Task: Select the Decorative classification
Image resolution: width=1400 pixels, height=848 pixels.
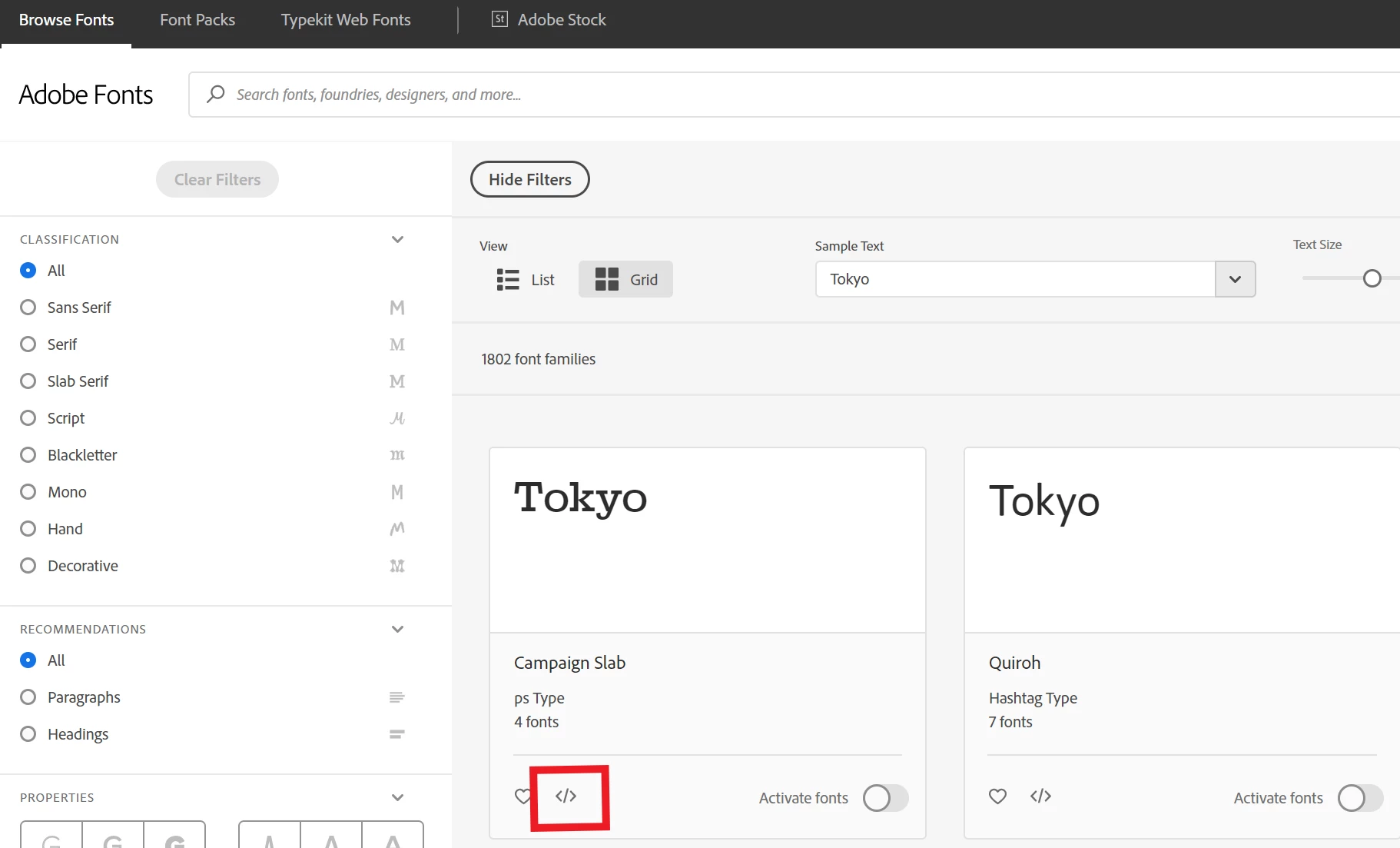Action: pyautogui.click(x=28, y=566)
